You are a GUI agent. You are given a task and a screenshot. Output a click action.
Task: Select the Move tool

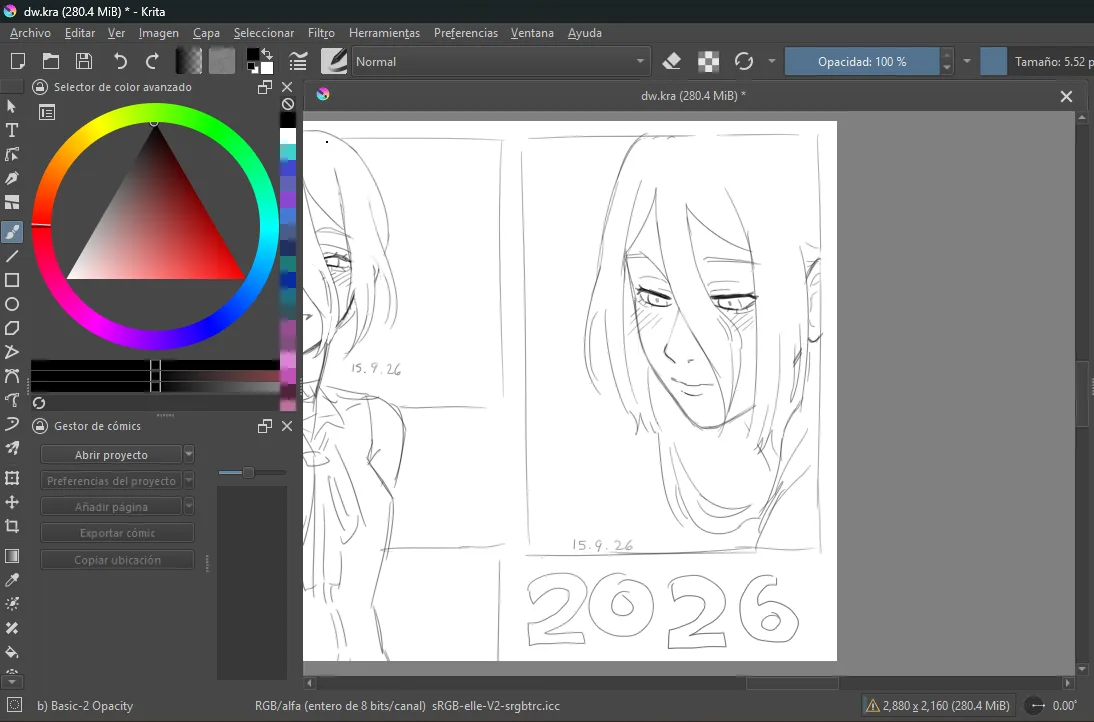coord(12,502)
